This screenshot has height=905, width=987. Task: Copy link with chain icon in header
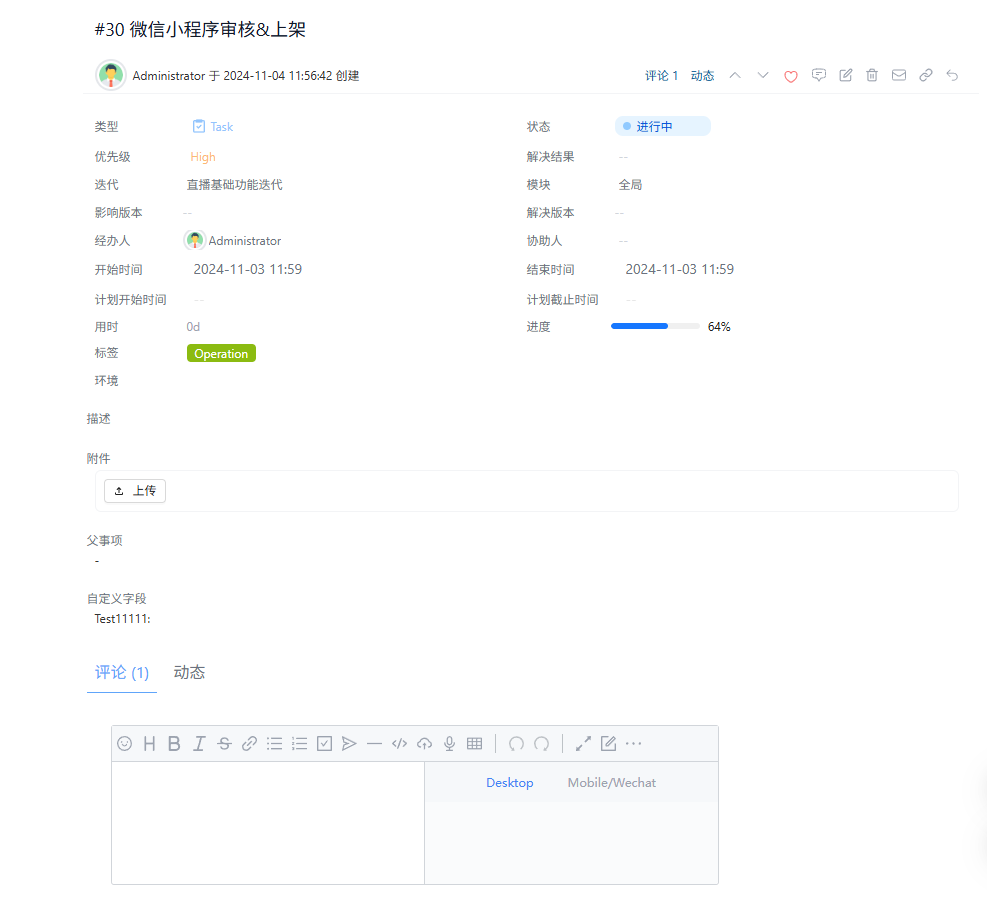pyautogui.click(x=925, y=76)
